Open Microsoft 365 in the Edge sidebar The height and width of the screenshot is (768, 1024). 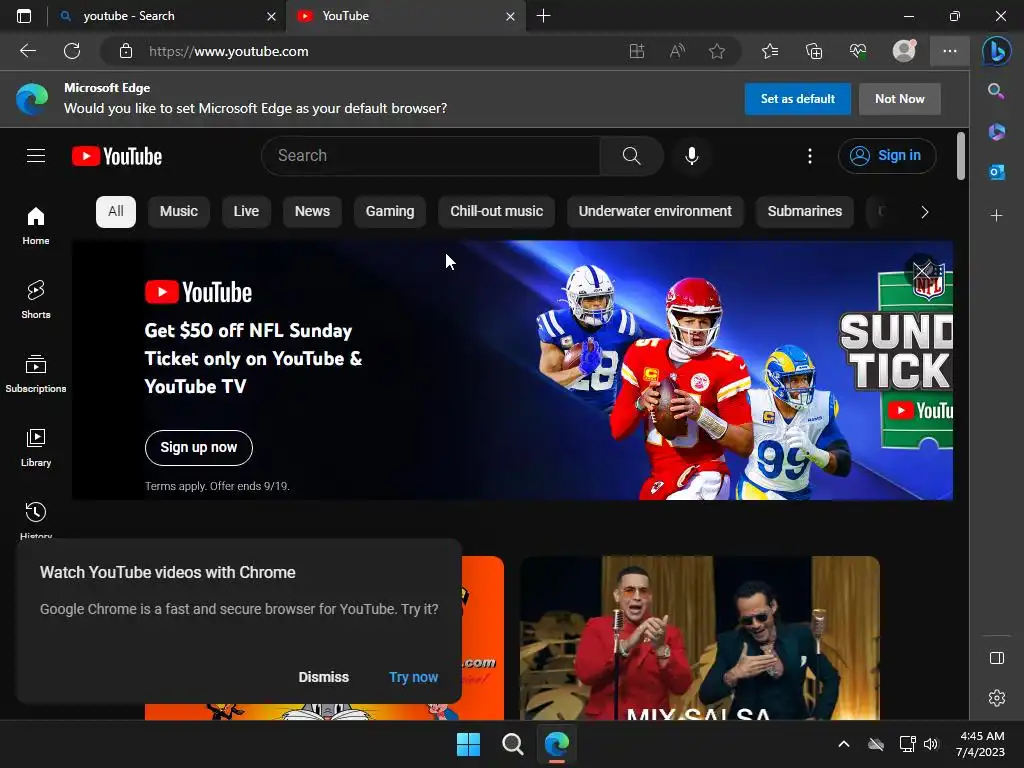997,132
